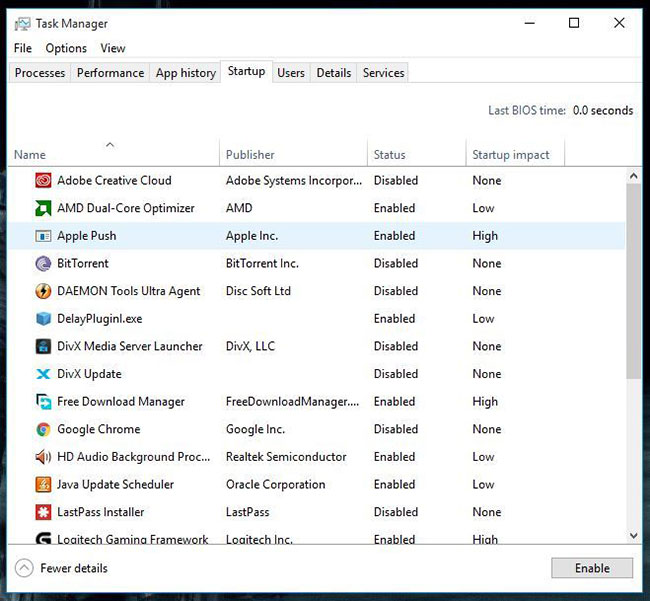Image resolution: width=650 pixels, height=601 pixels.
Task: Maximize the Task Manager window
Action: coord(574,23)
